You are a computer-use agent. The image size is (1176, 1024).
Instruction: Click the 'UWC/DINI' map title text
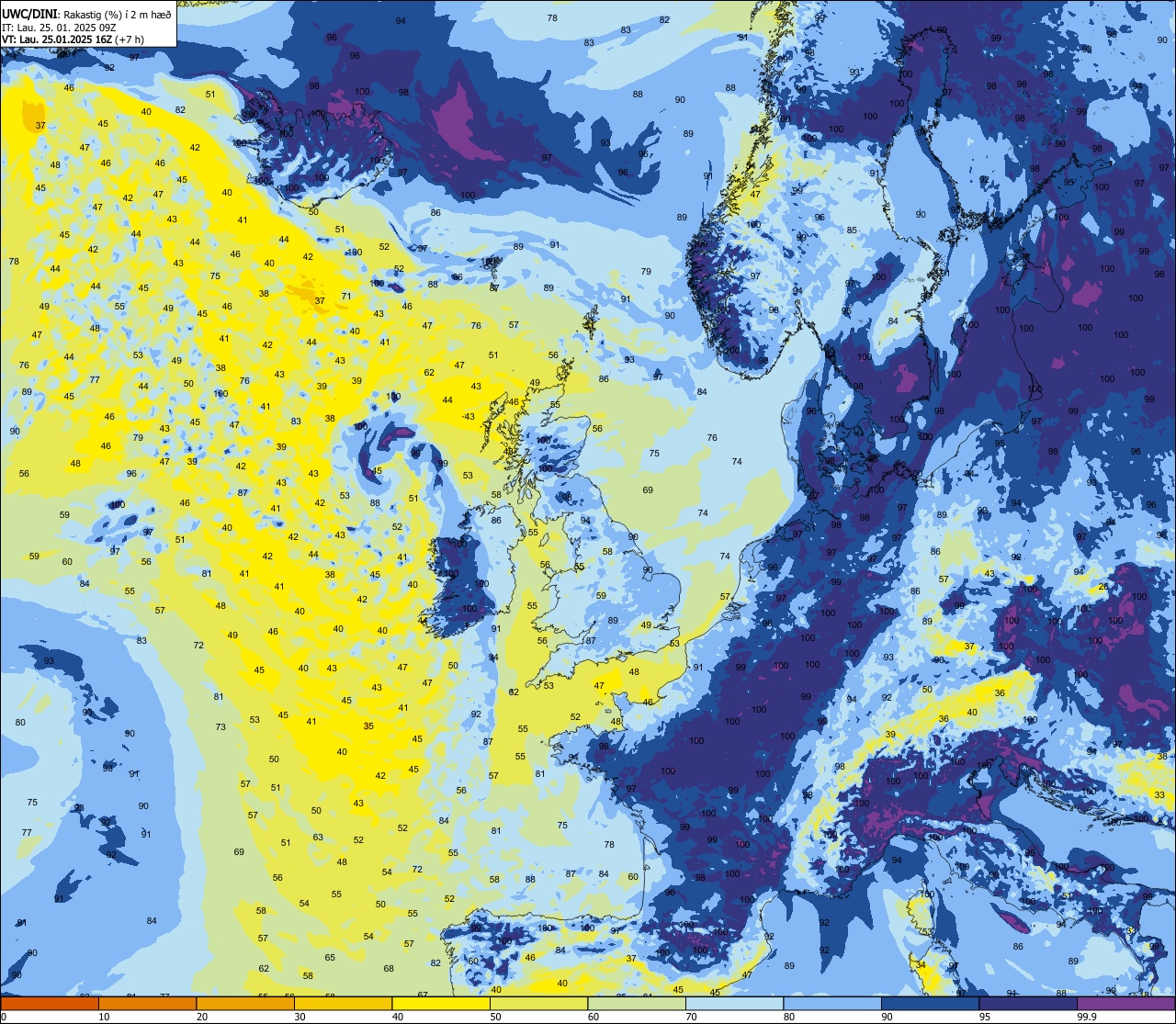point(30,14)
